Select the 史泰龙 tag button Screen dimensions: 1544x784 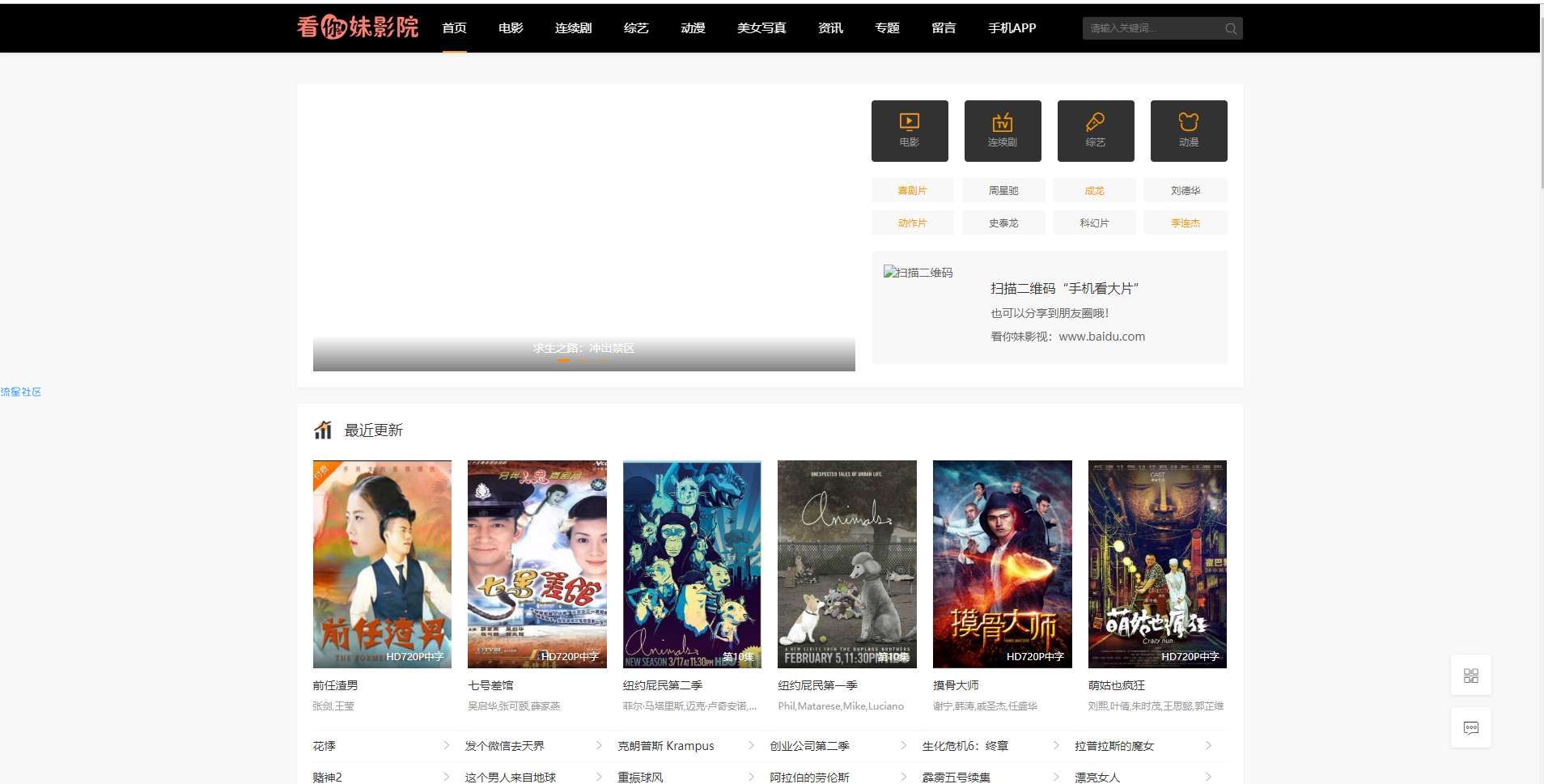(x=1003, y=223)
